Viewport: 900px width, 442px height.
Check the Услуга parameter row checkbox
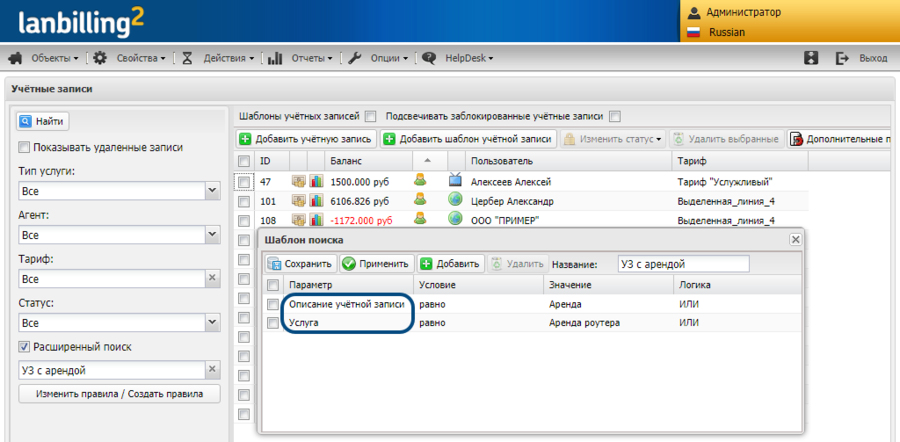[x=273, y=323]
